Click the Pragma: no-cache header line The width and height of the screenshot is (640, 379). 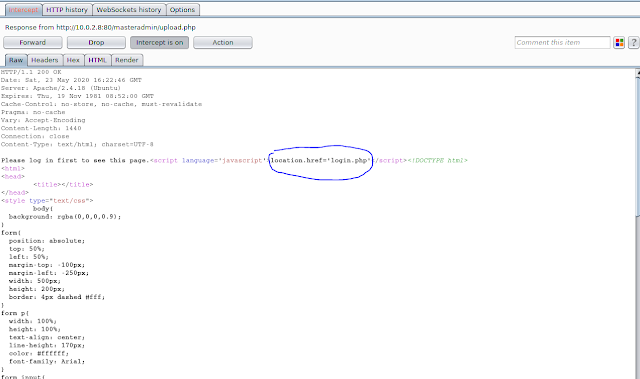[33, 112]
